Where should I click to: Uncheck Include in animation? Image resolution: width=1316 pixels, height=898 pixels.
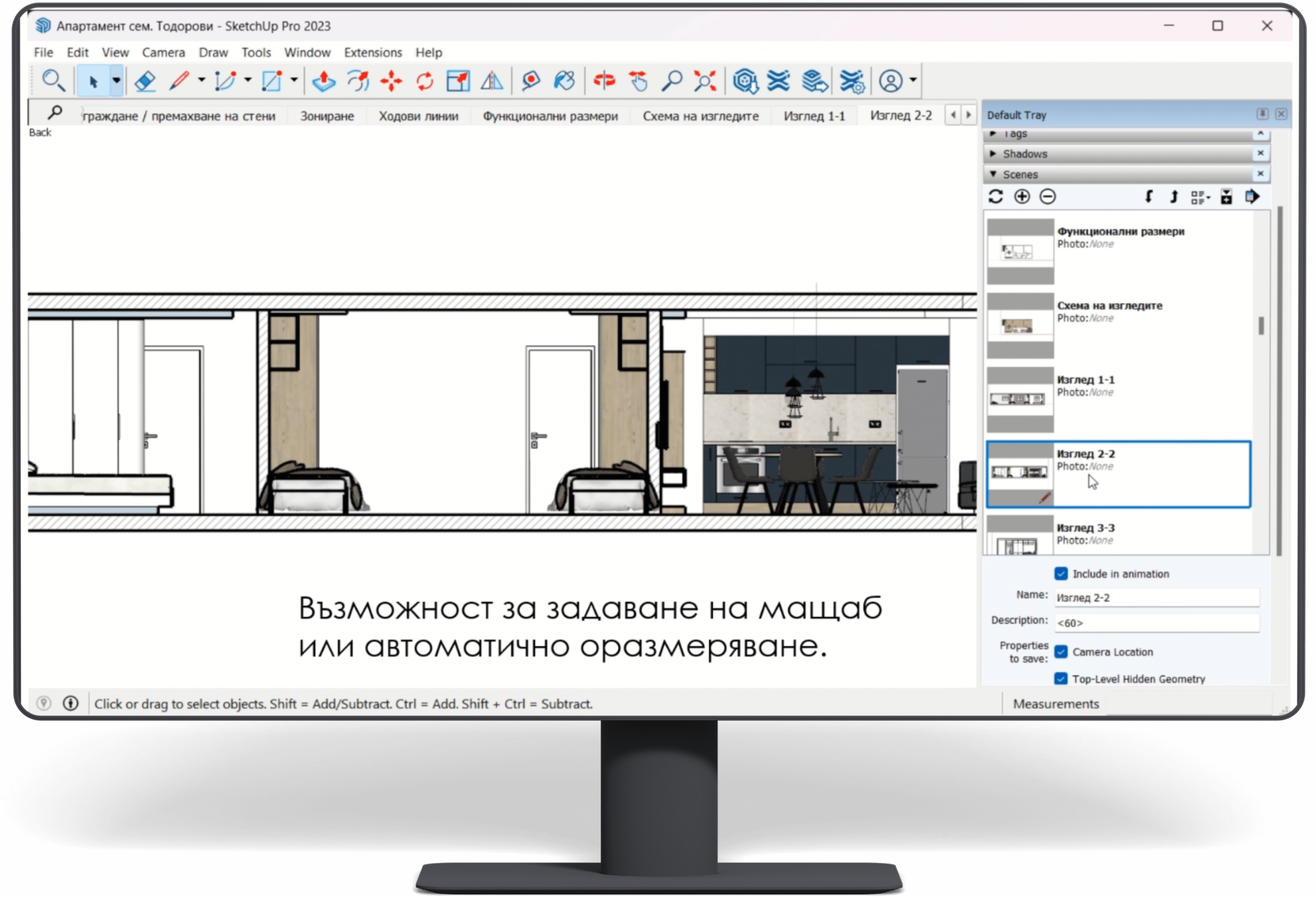pyautogui.click(x=1061, y=574)
